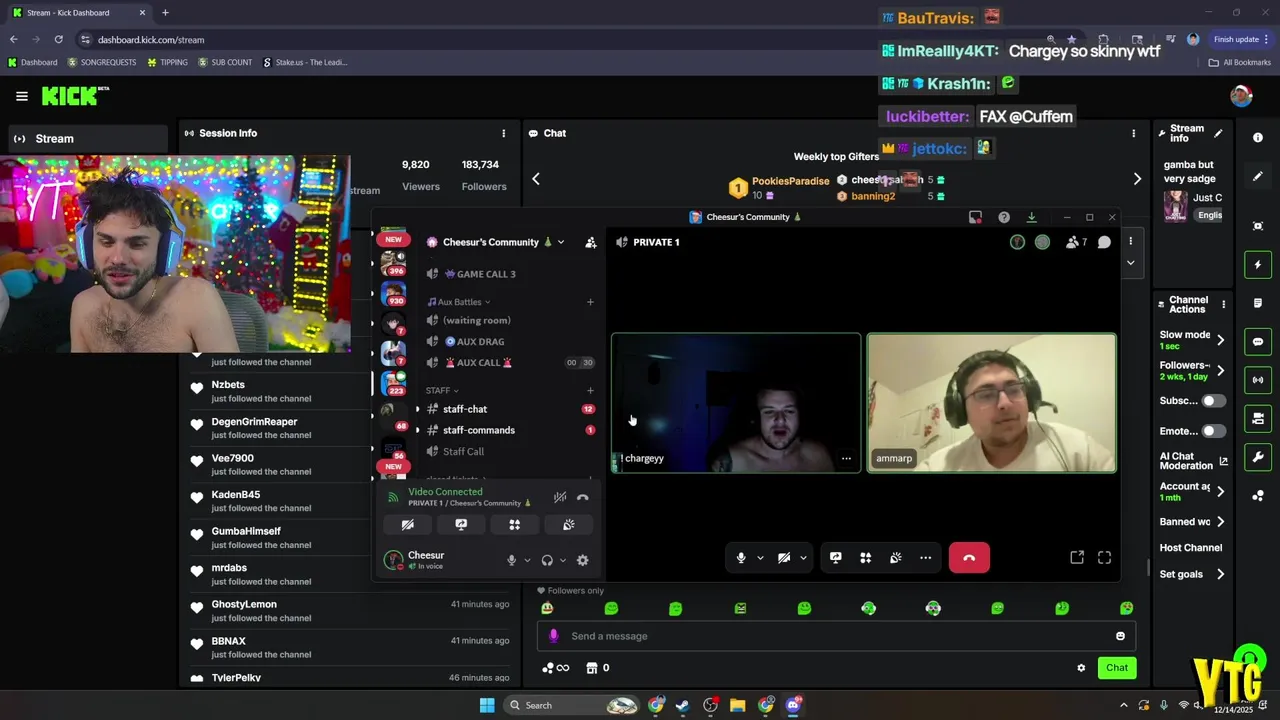
Task: Mute microphone in Discord call bar
Action: 741,558
